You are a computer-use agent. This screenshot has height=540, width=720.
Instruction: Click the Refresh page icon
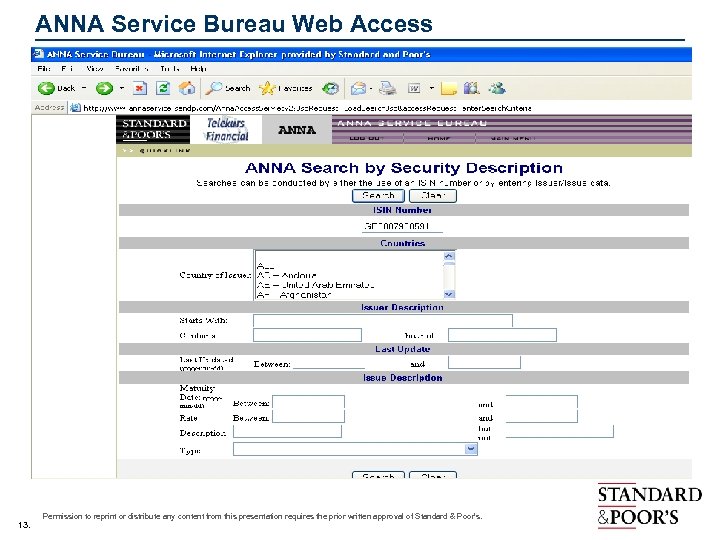coord(163,88)
